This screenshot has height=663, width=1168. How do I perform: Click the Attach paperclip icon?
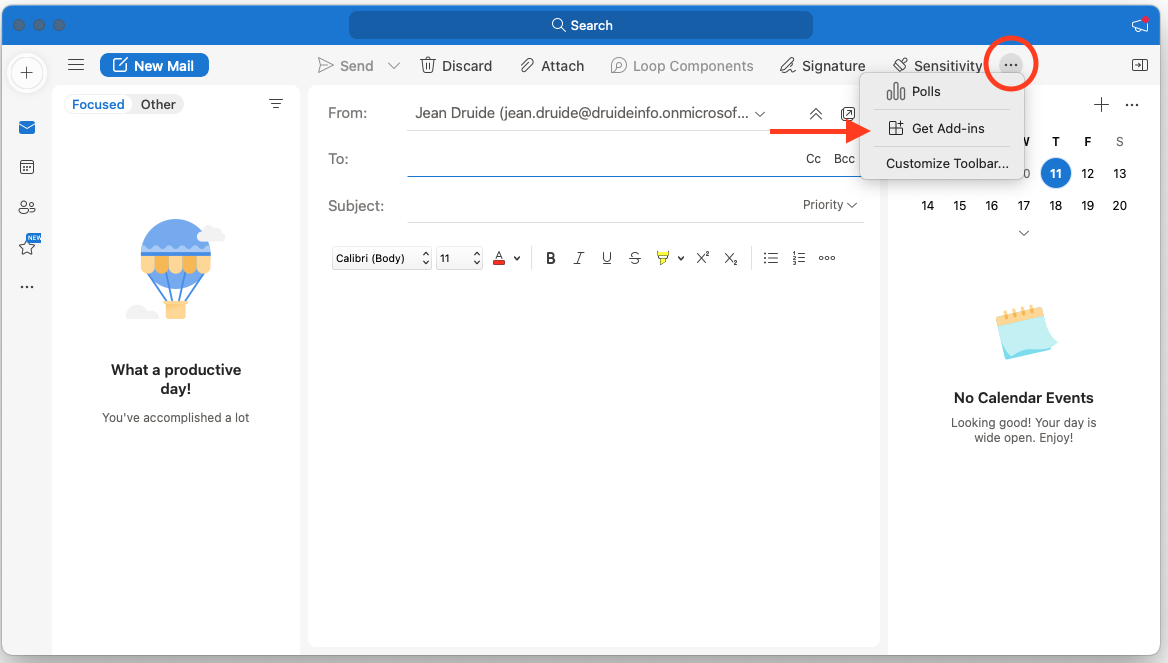528,66
